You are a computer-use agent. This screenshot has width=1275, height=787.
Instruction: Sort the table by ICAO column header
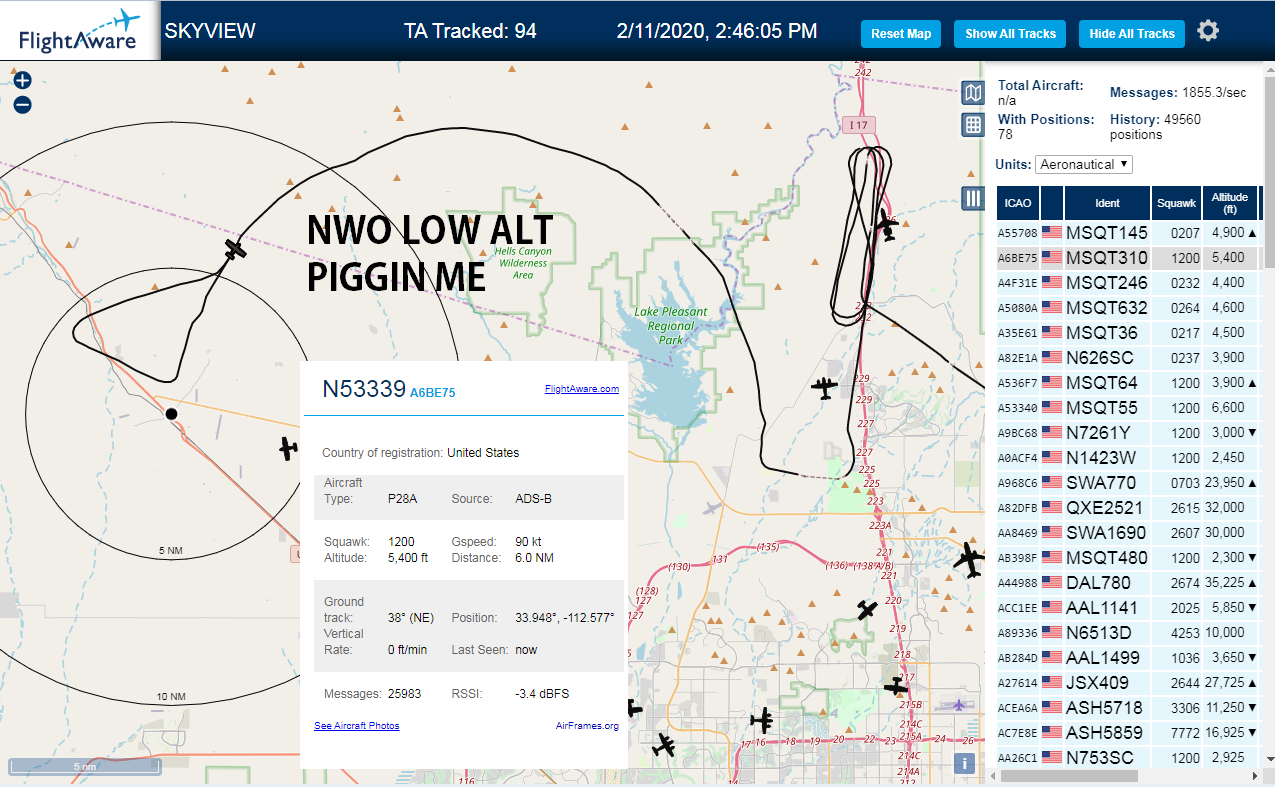1018,203
